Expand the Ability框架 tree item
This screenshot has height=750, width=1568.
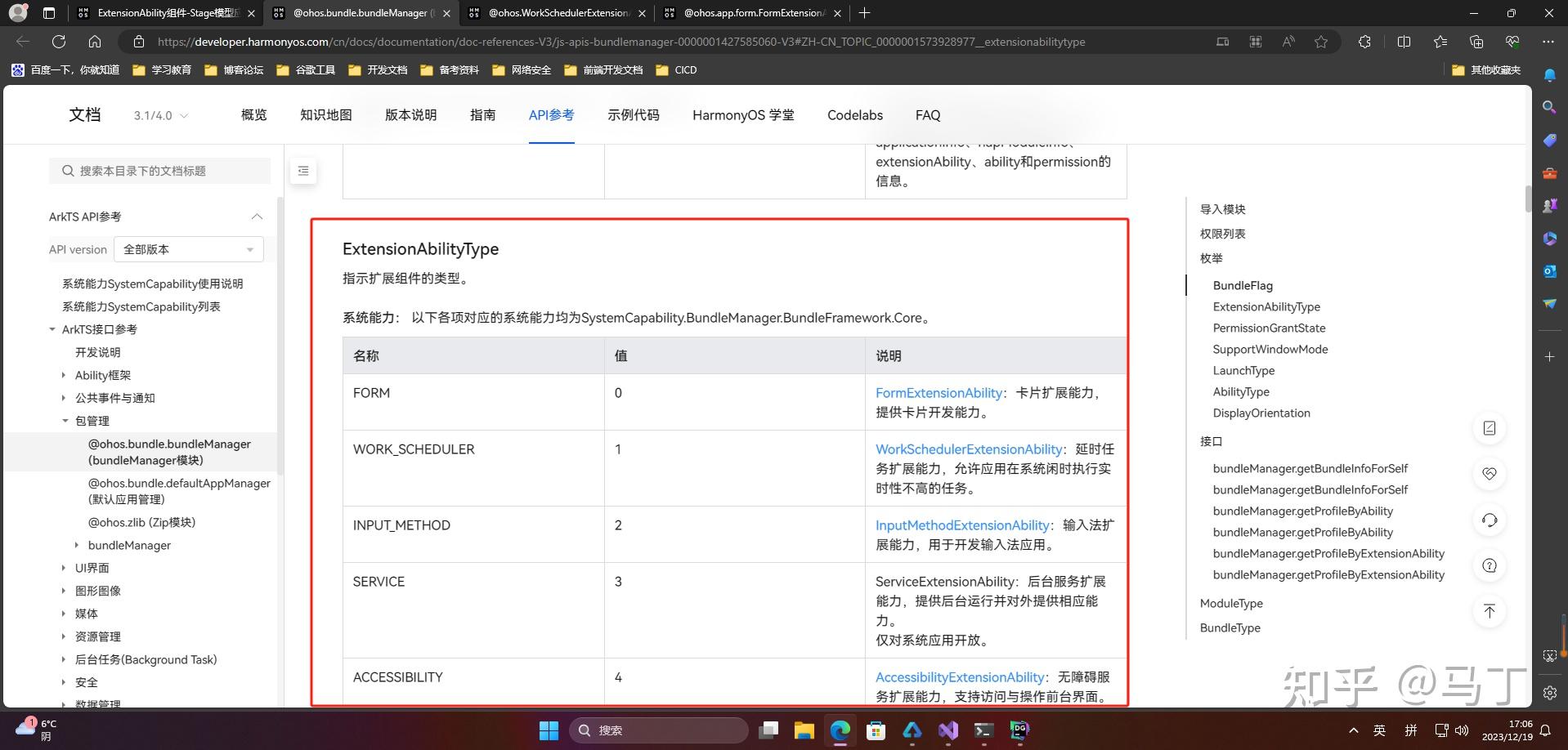(65, 375)
